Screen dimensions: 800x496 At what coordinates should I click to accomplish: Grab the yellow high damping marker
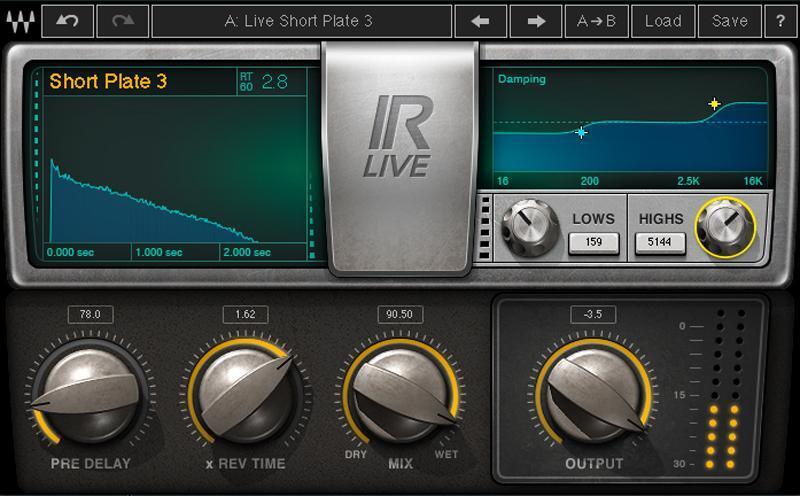[x=714, y=104]
